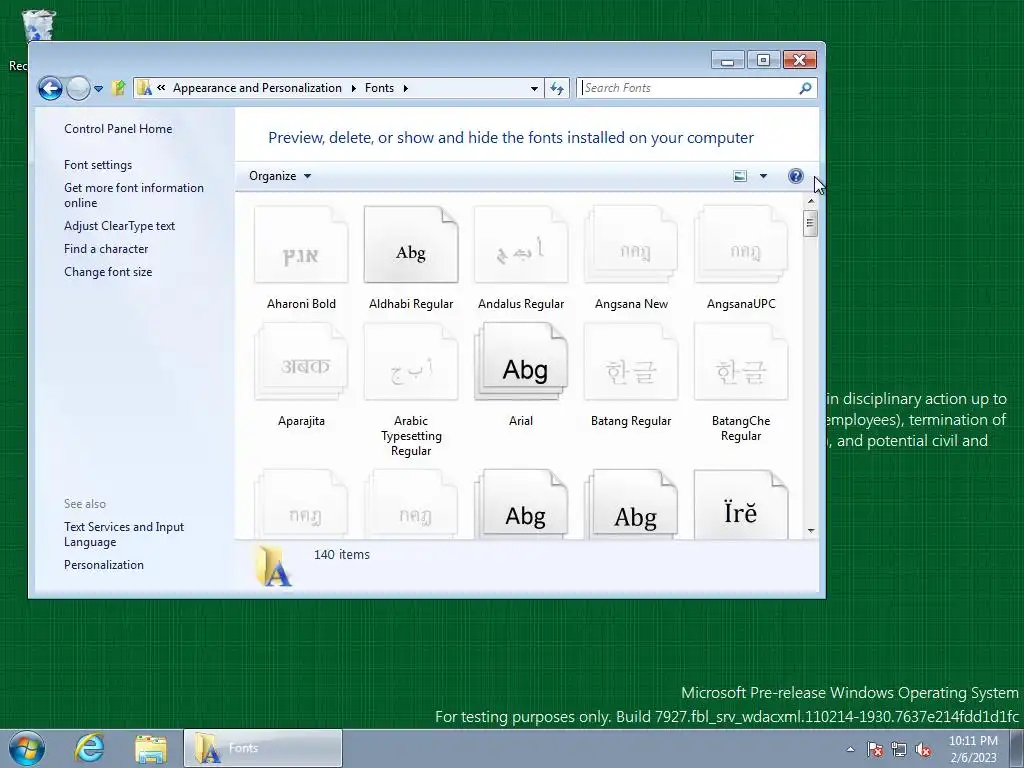
Task: Open the Organize dropdown menu
Action: pyautogui.click(x=280, y=176)
